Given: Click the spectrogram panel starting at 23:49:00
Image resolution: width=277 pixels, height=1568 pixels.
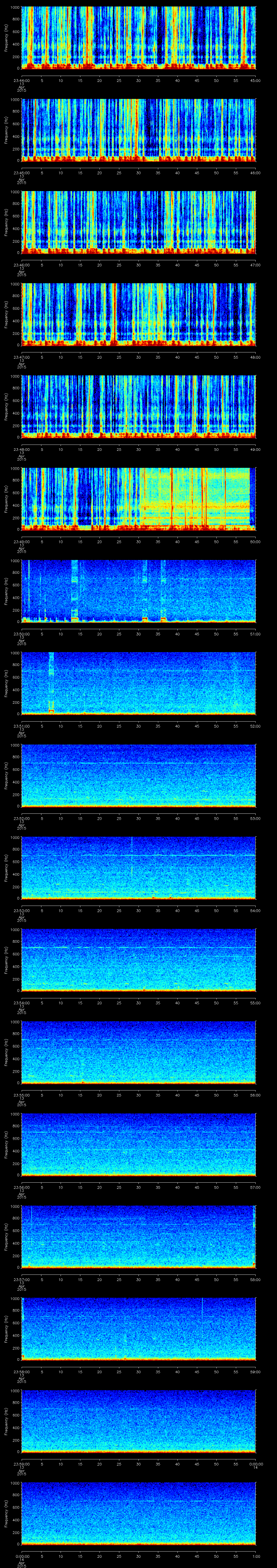Looking at the screenshot, I should (x=139, y=499).
